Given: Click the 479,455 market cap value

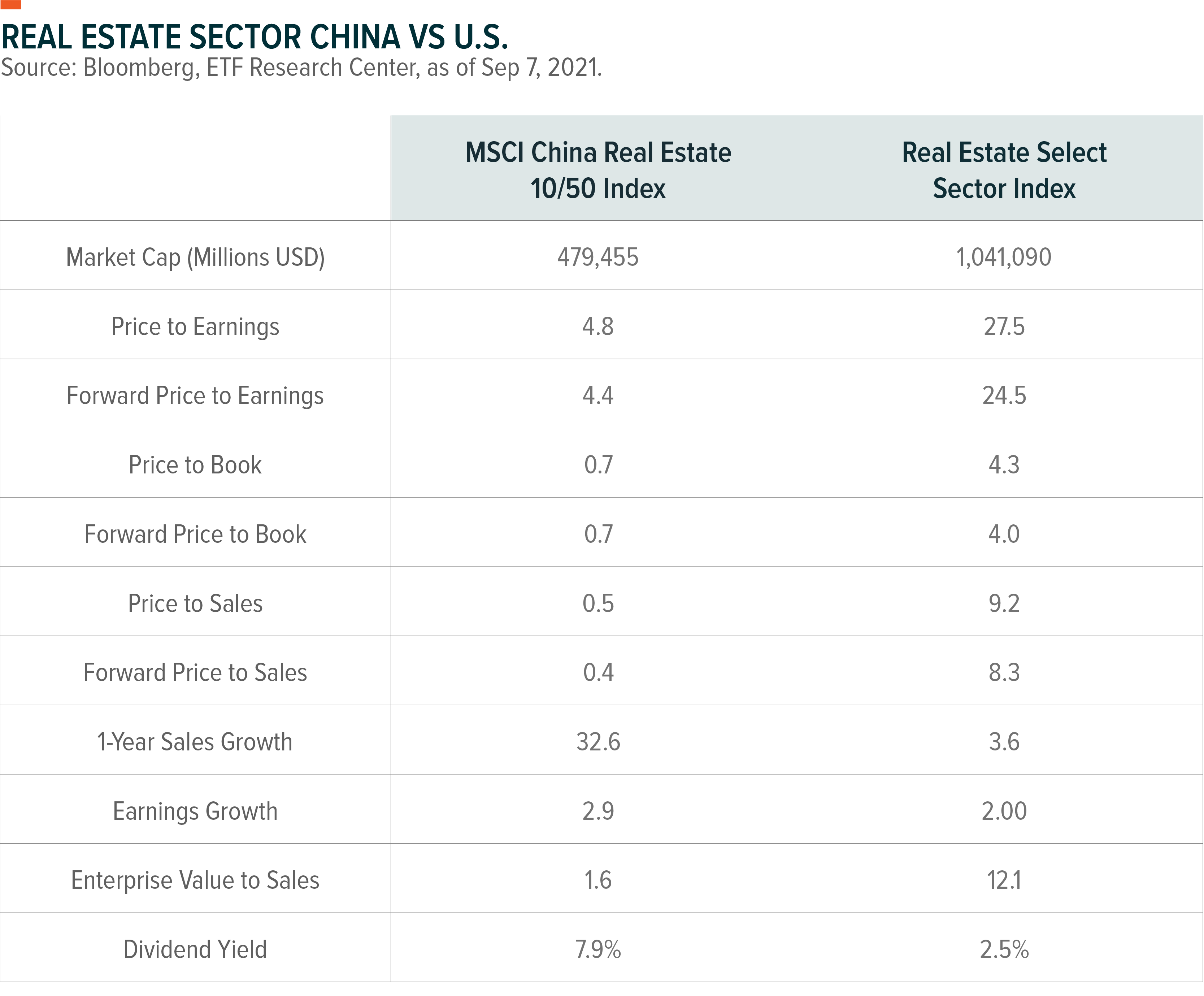Looking at the screenshot, I should point(598,257).
